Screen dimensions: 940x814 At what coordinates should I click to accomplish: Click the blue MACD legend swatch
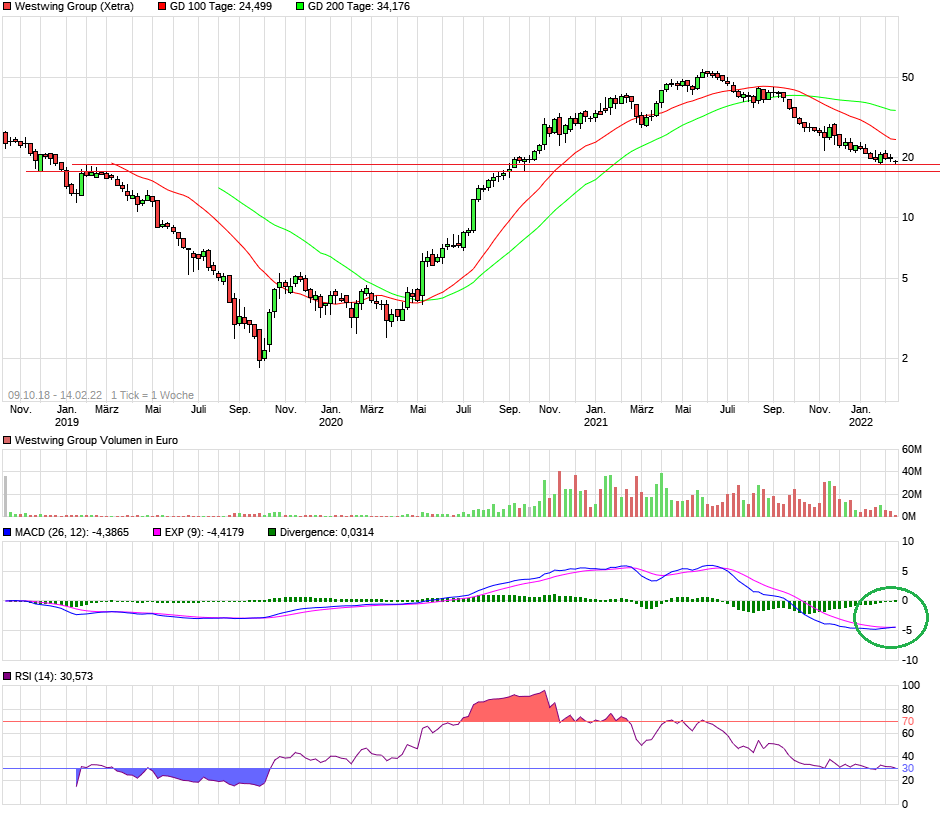(7, 532)
